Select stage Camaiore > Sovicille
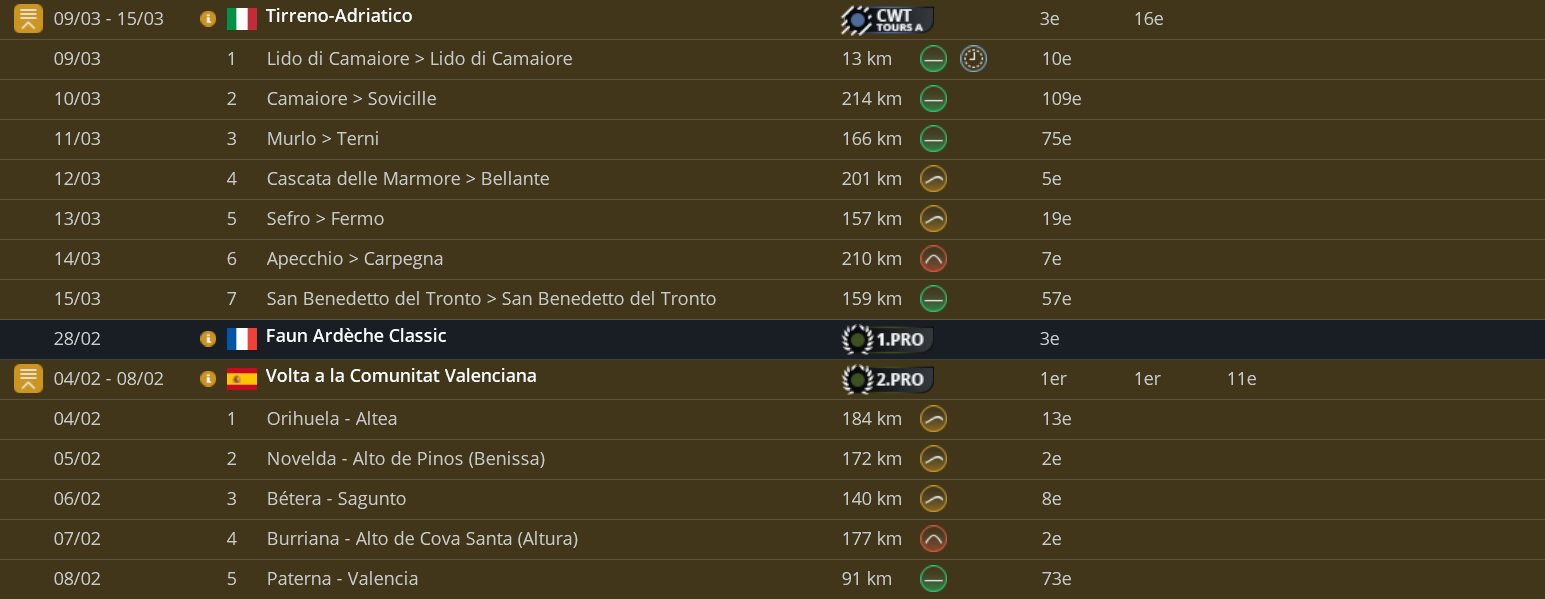This screenshot has height=599, width=1545. [351, 99]
